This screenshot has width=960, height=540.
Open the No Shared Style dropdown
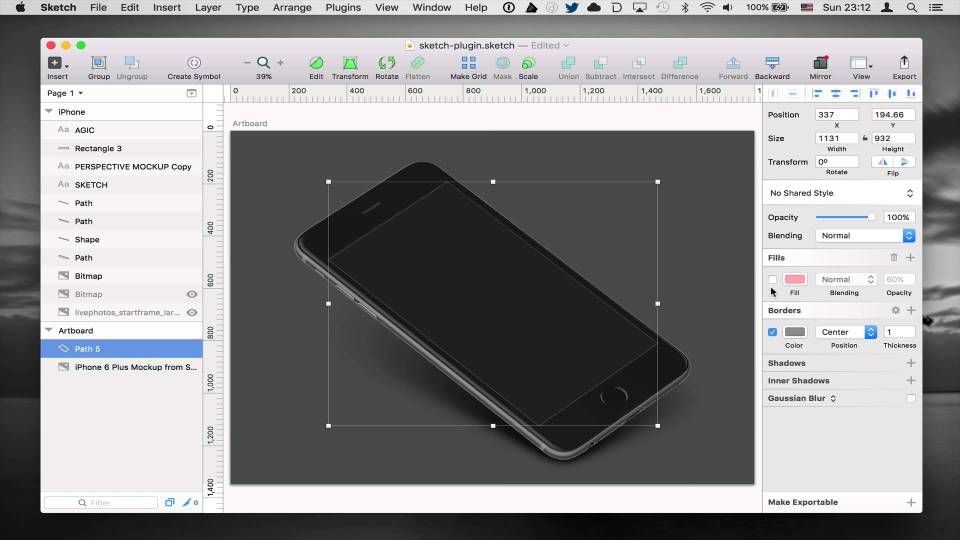click(841, 193)
